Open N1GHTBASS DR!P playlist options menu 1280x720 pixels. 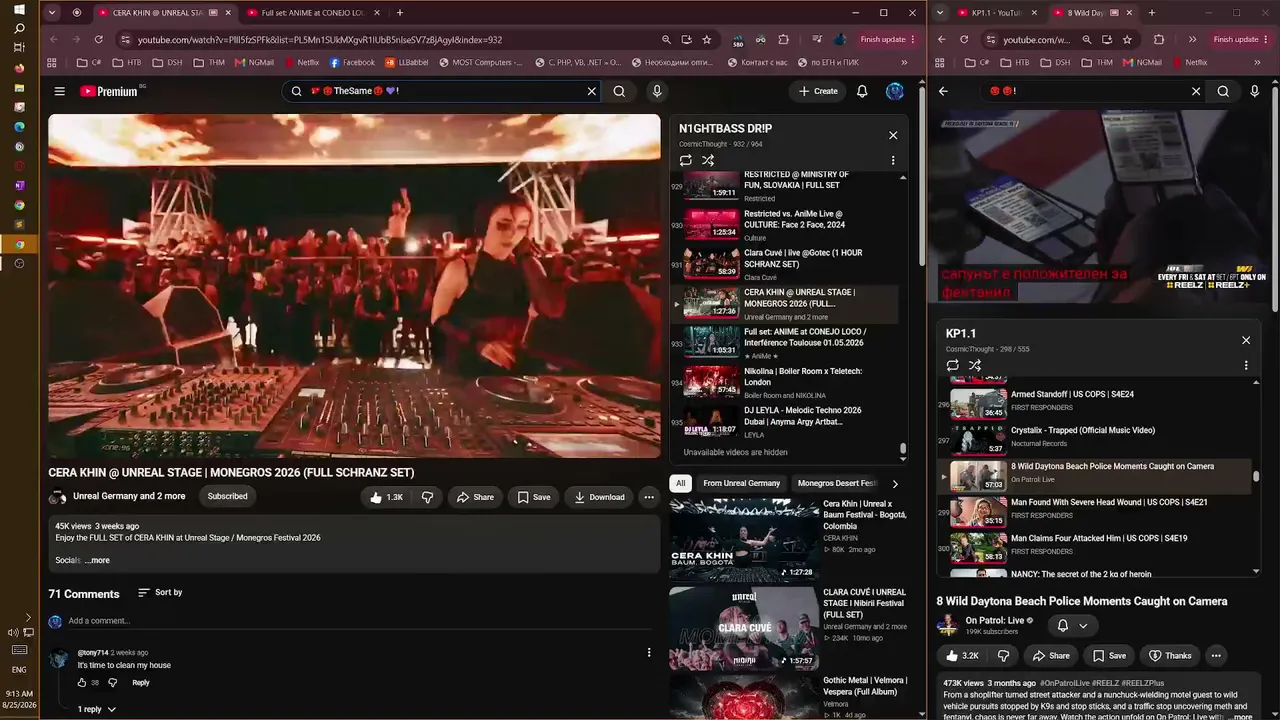point(893,160)
